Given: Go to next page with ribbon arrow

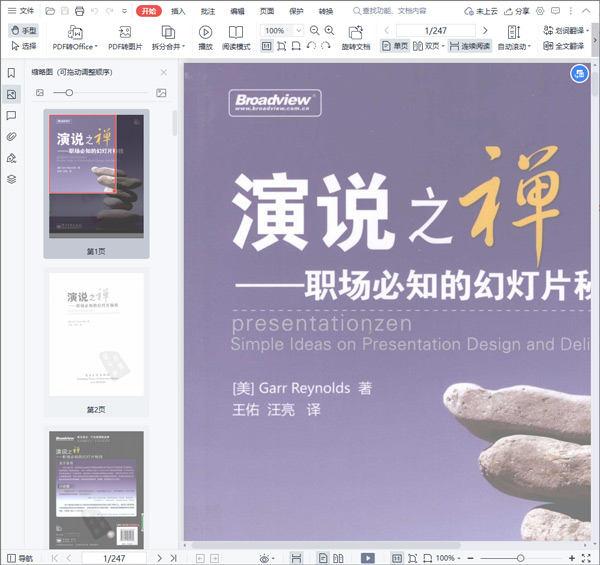Looking at the screenshot, I should 485,30.
